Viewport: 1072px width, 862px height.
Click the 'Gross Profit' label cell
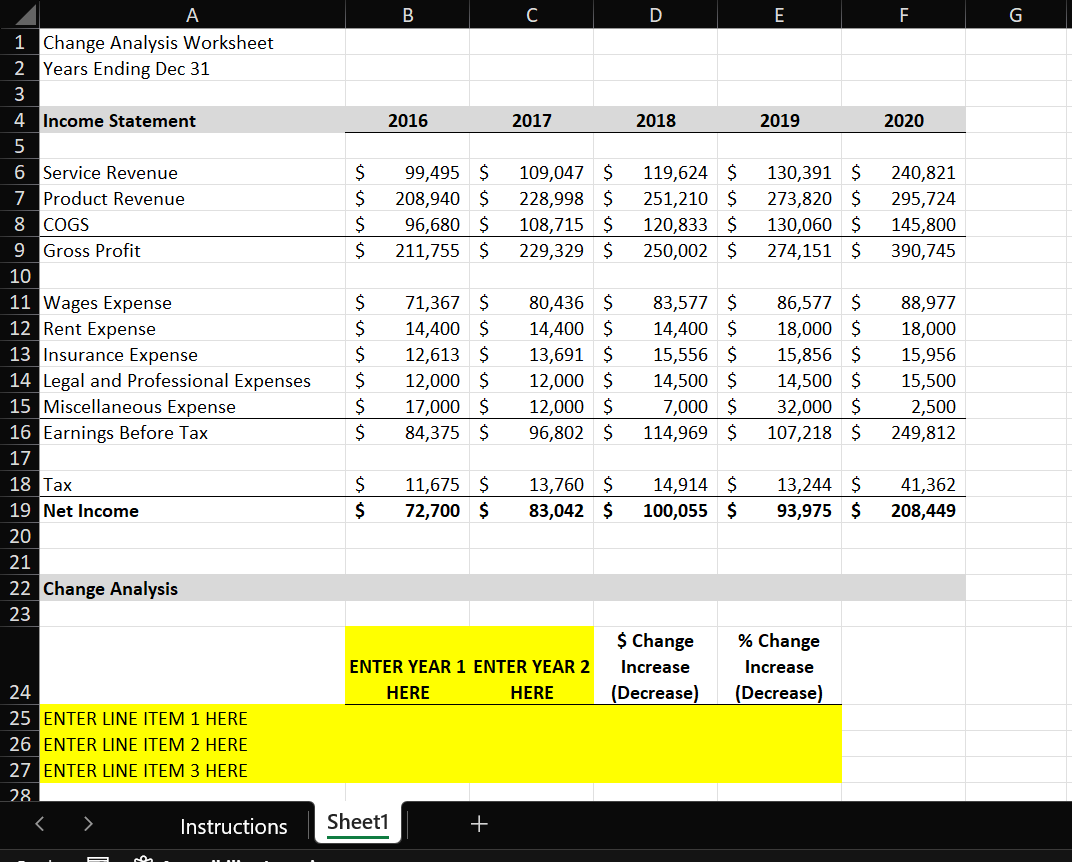[x=192, y=250]
